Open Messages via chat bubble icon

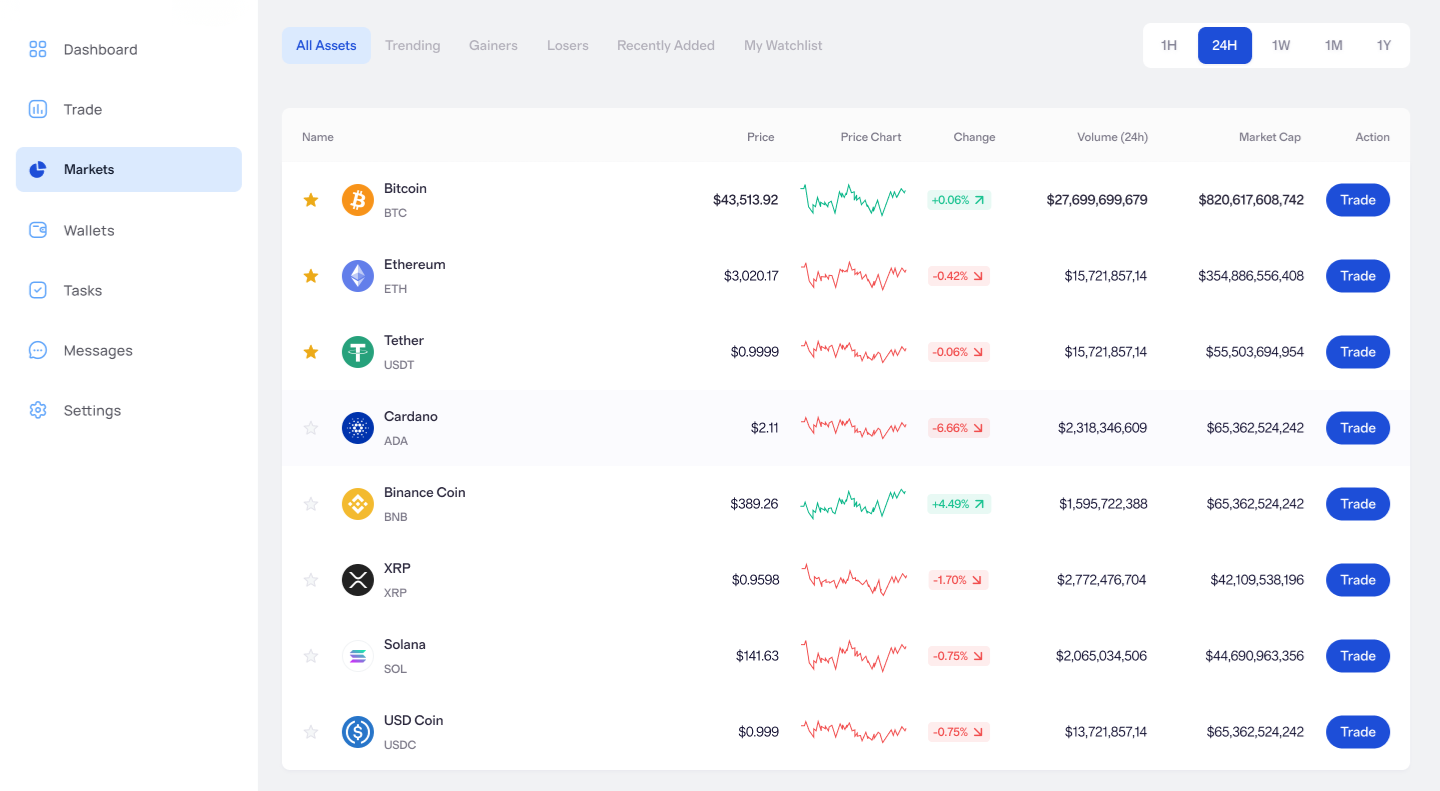pyautogui.click(x=38, y=350)
